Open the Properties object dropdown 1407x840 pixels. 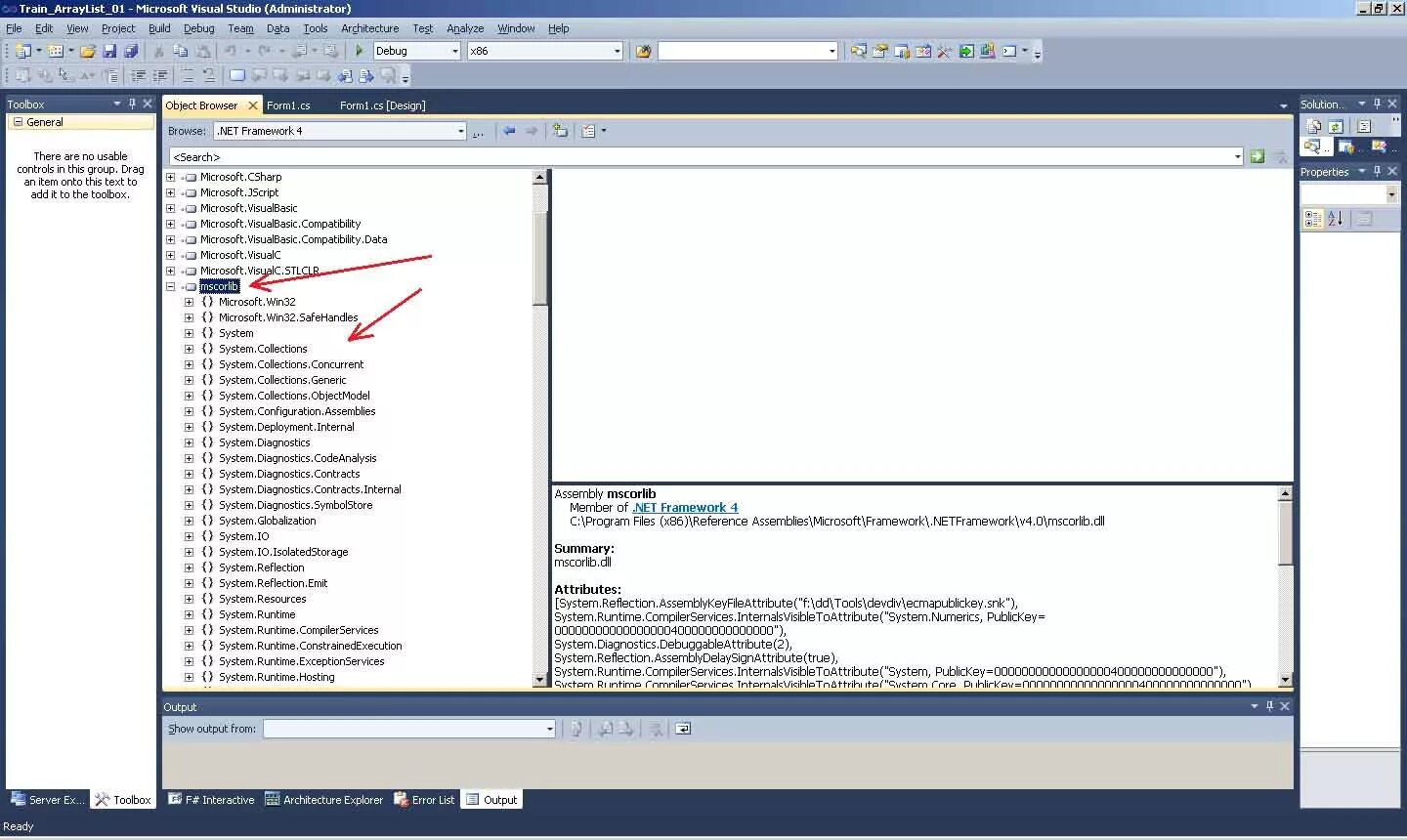coord(1391,194)
